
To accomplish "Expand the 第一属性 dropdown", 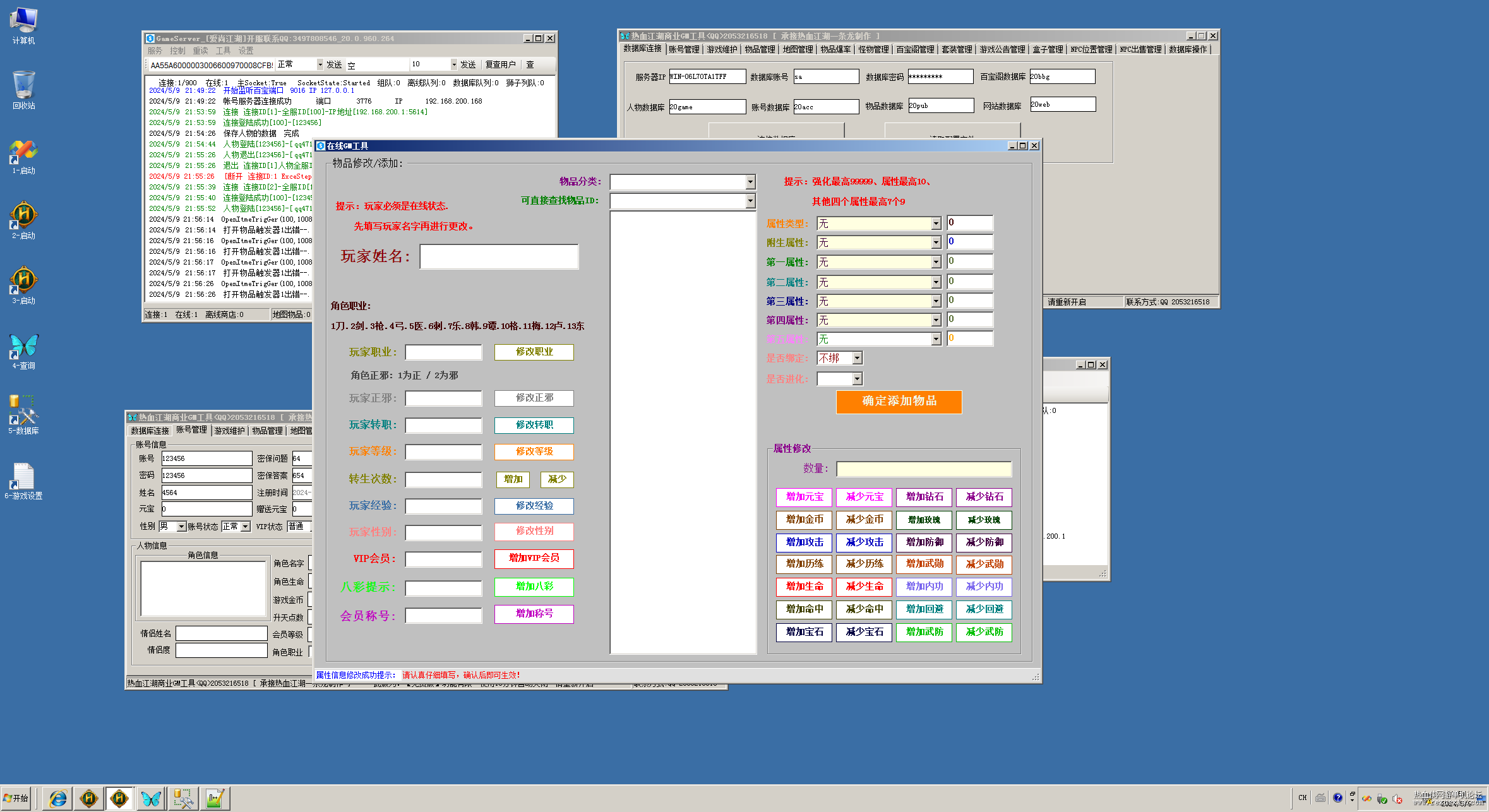I will [x=936, y=263].
